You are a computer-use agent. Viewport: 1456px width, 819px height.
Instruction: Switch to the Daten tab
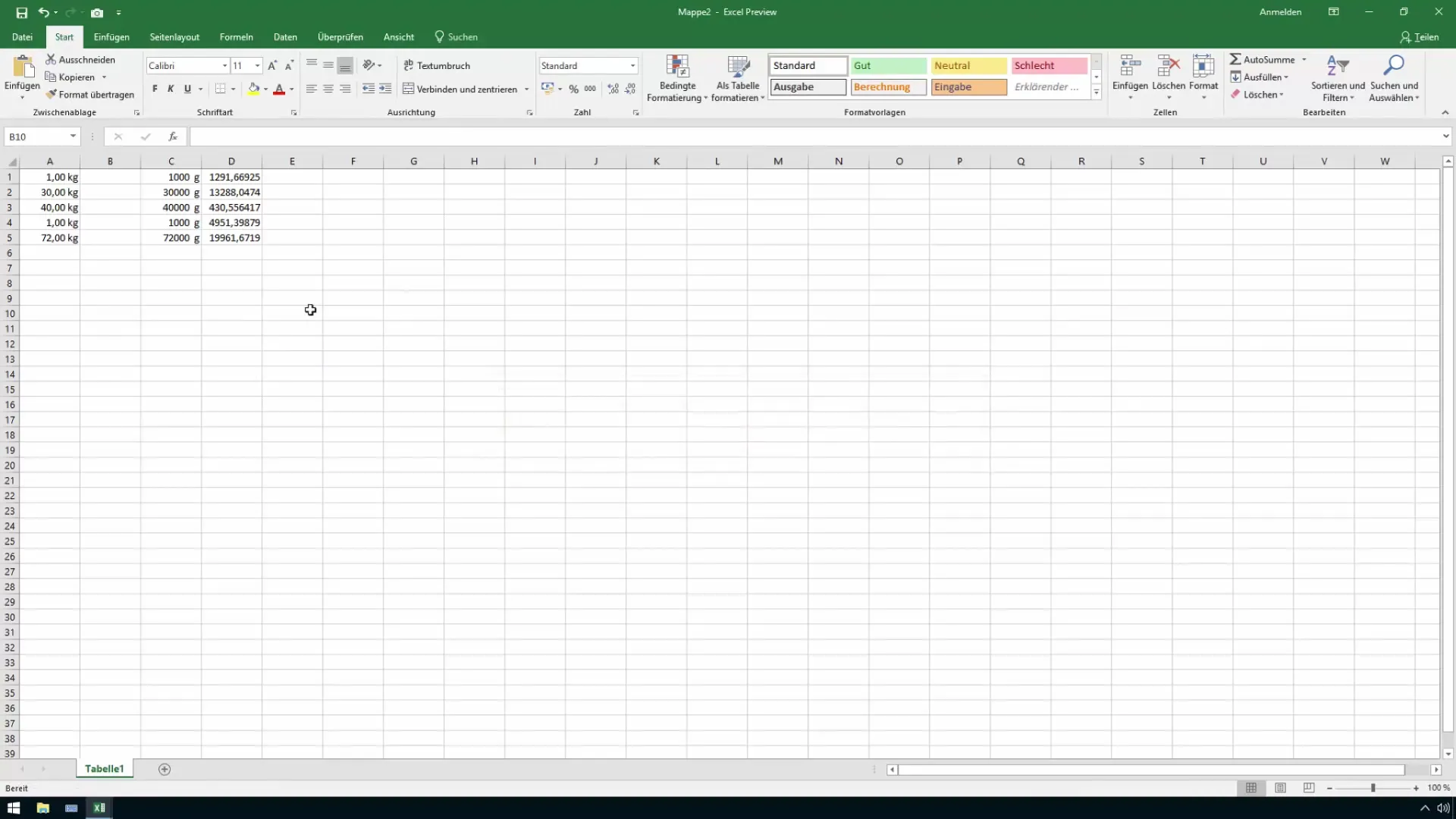coord(285,37)
